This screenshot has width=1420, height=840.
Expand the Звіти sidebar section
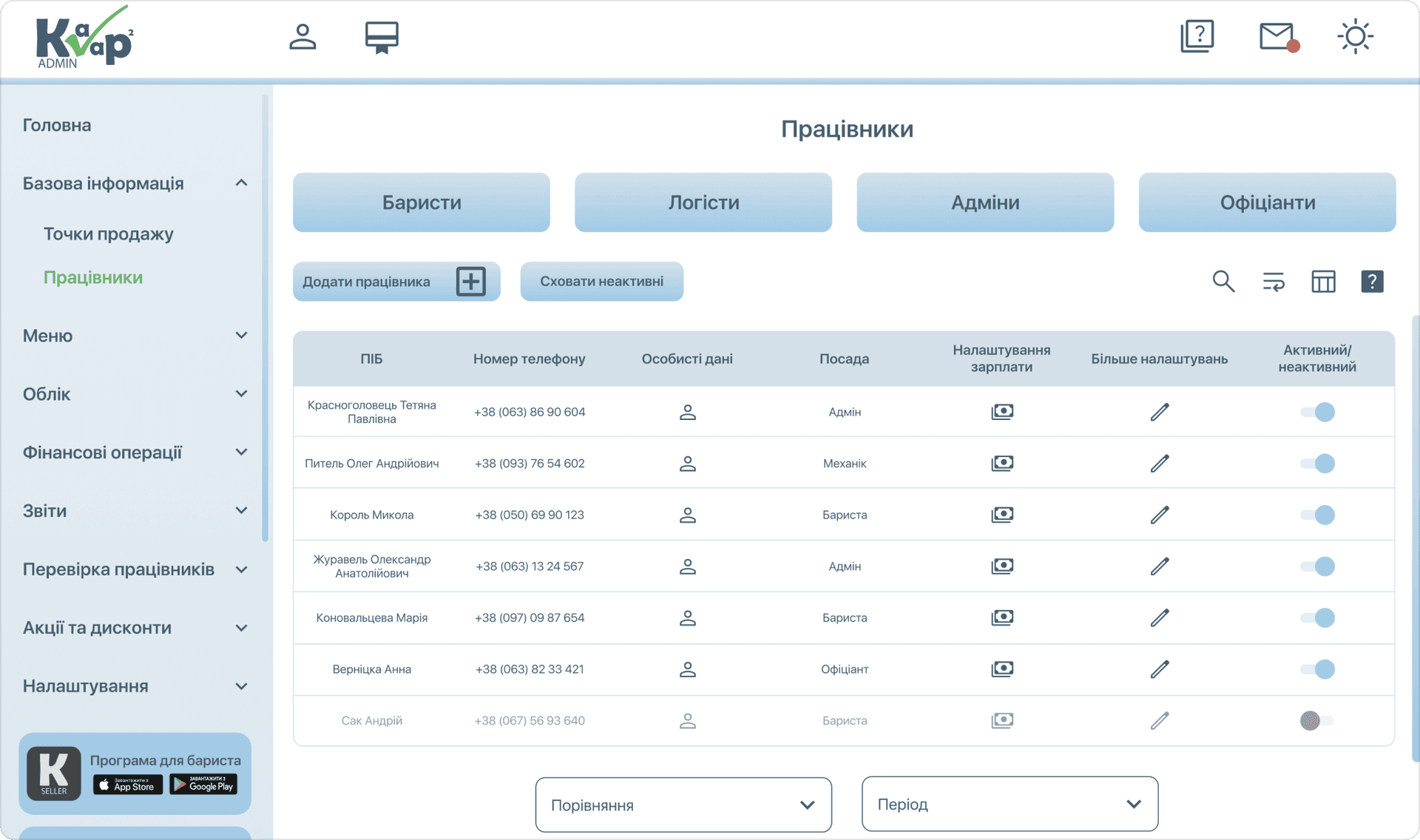(x=241, y=510)
